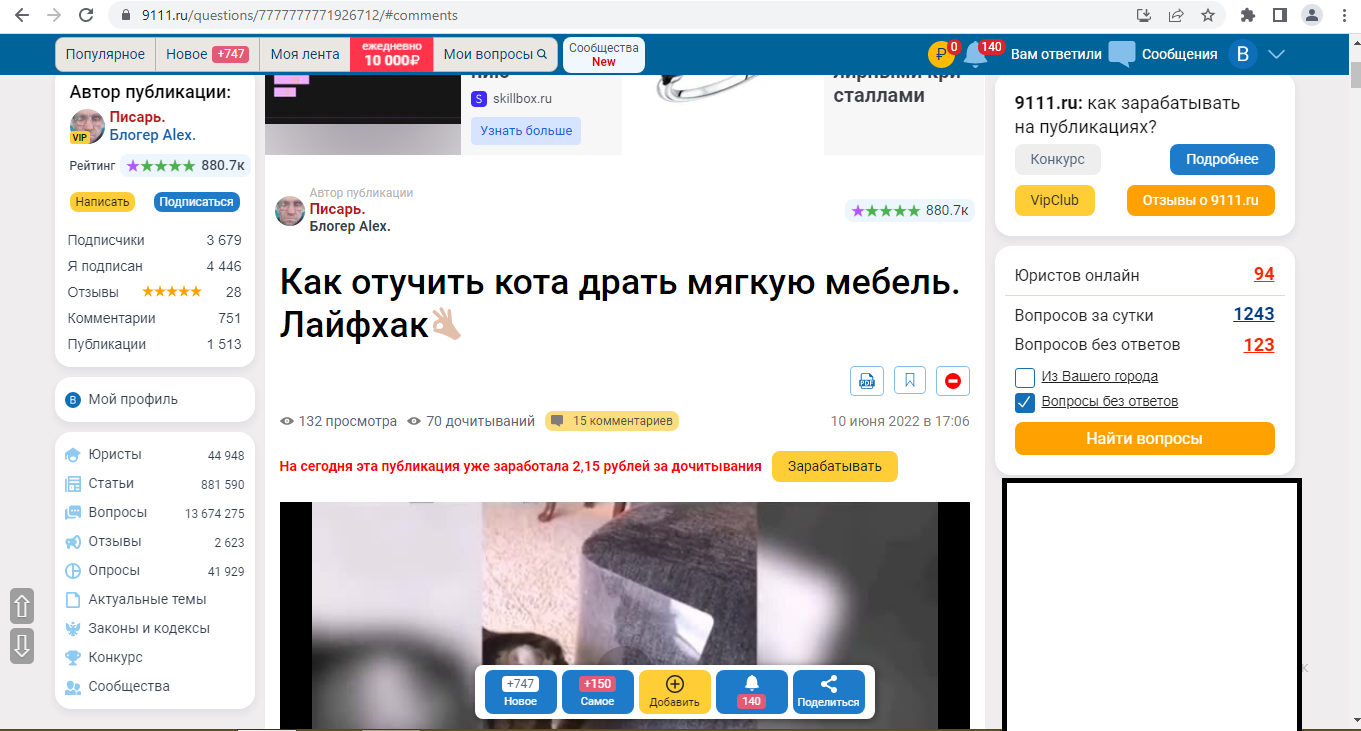Open the Конкурс trophy icon in sidebar

[72, 658]
